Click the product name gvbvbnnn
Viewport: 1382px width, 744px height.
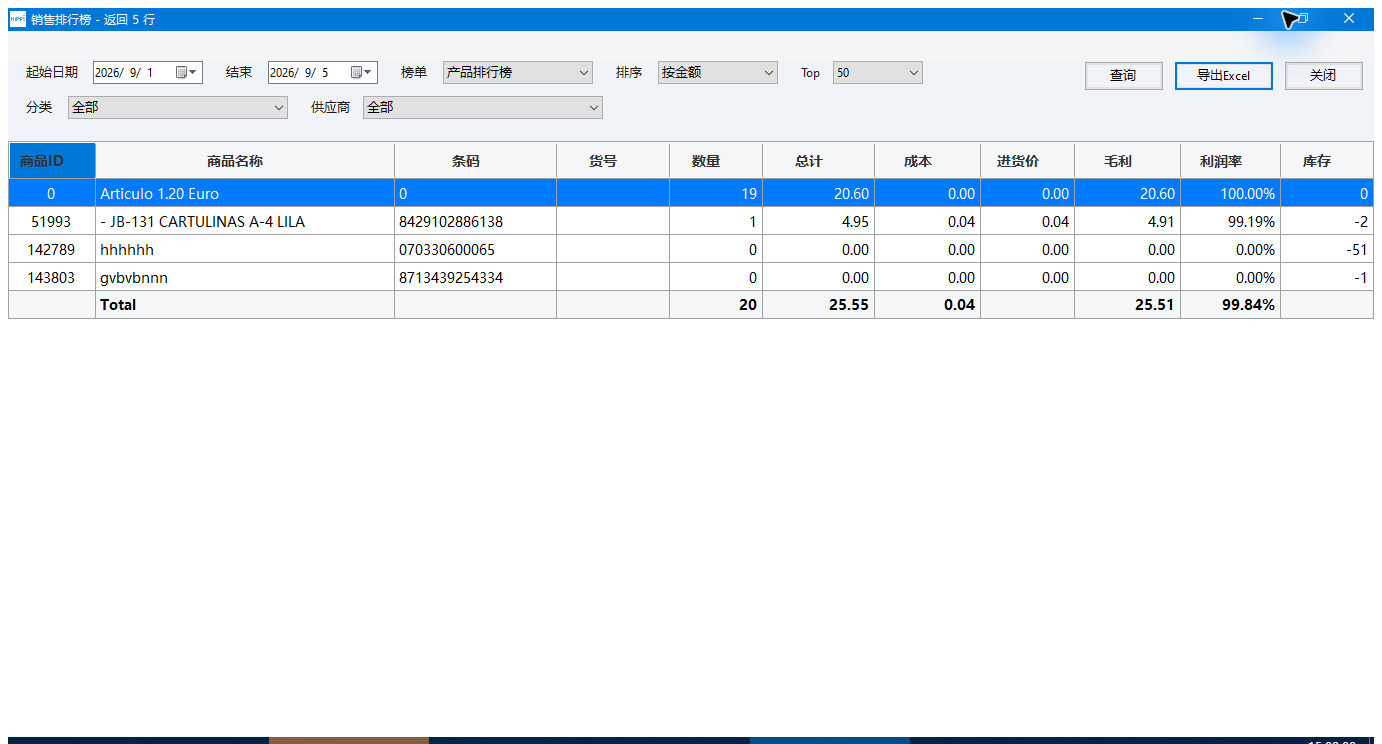134,278
